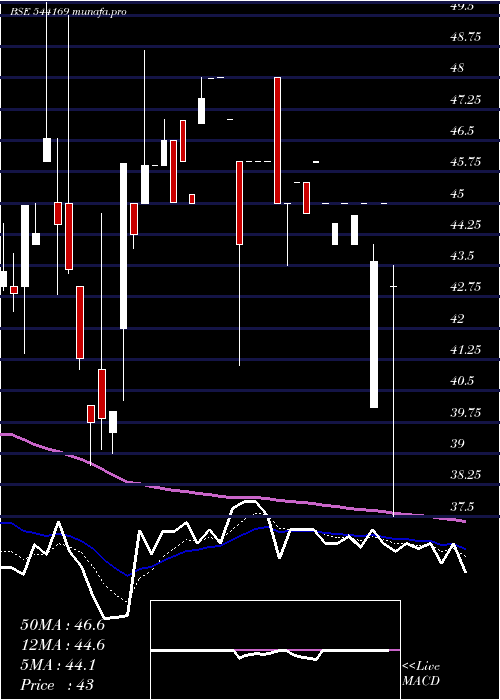Click the '<<Live MACD' label
The width and height of the screenshot is (500, 700).
click(421, 674)
